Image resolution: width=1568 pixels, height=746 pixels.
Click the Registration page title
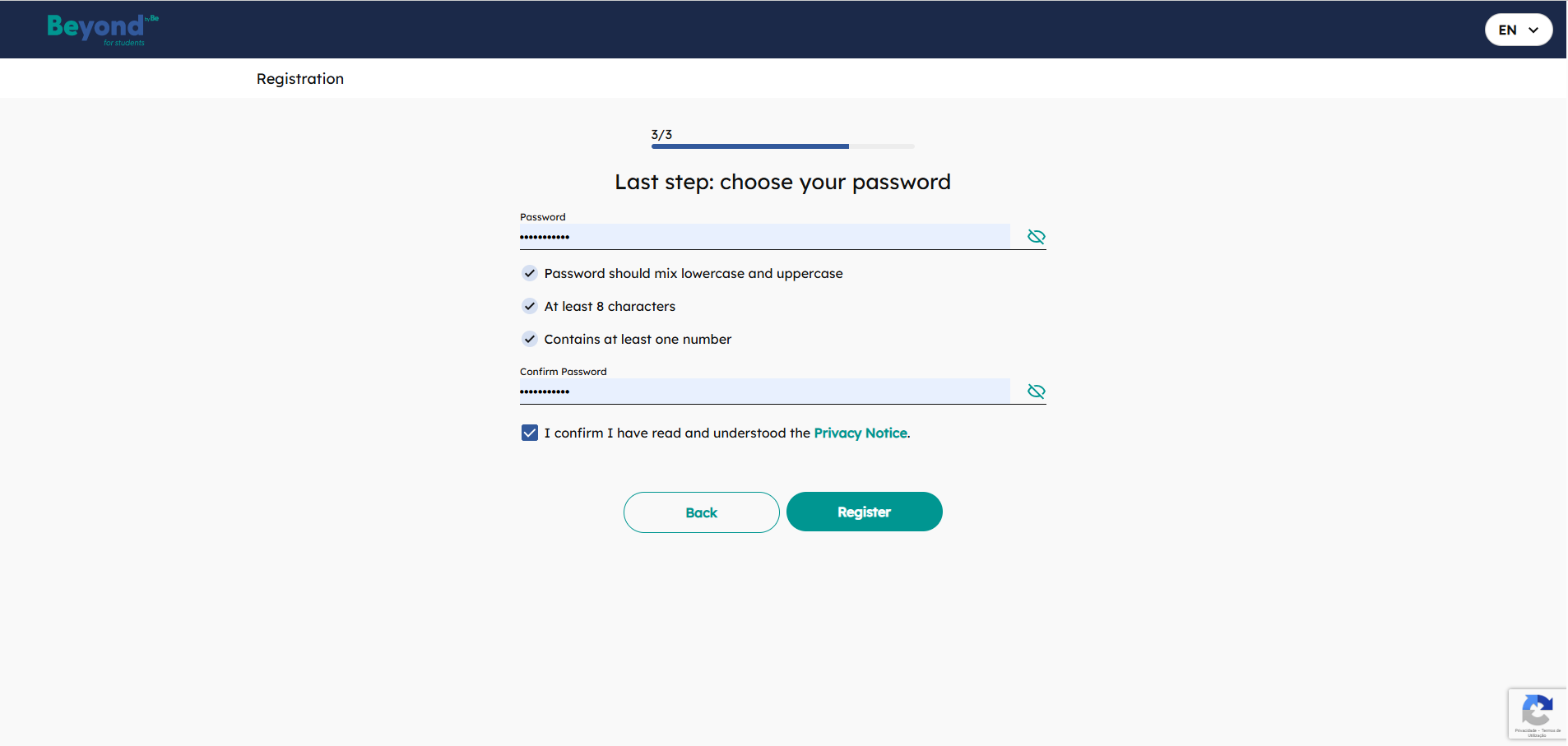tap(300, 79)
